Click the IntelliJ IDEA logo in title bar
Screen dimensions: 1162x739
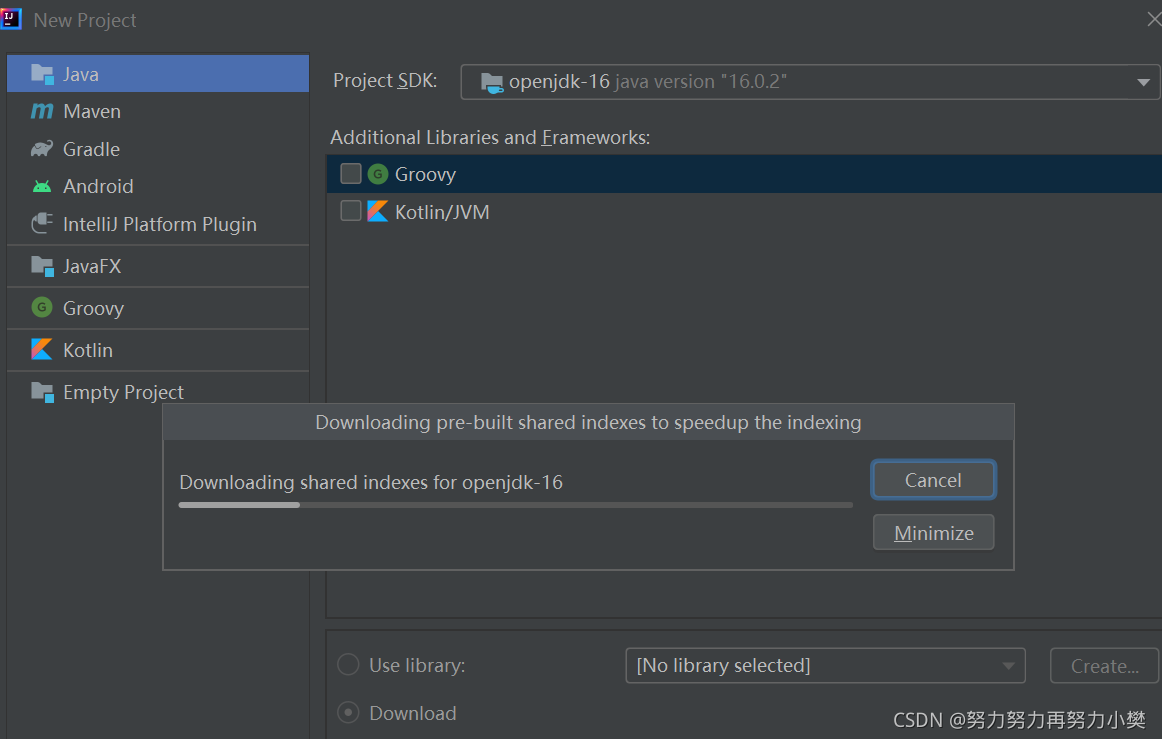[x=10, y=19]
